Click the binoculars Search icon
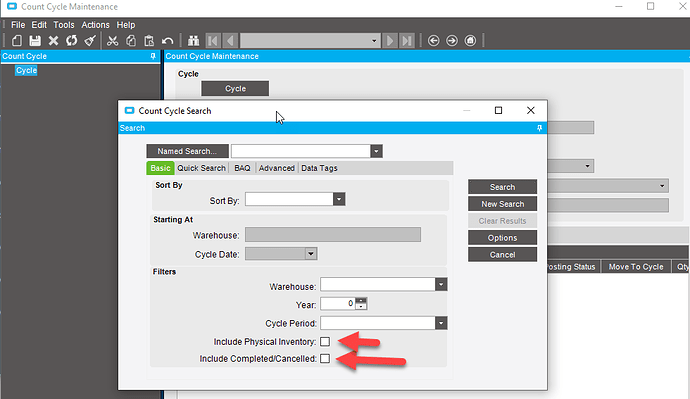The height and width of the screenshot is (399, 690). click(194, 41)
